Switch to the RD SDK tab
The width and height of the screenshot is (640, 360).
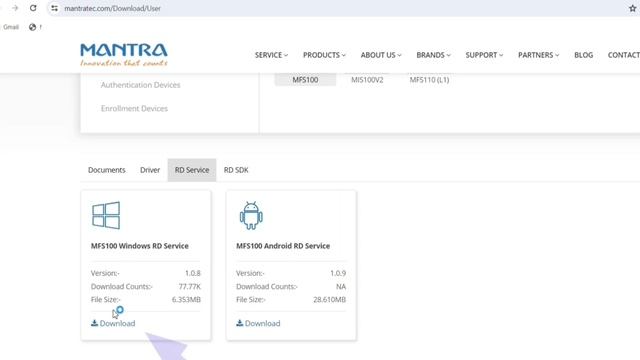coord(236,170)
